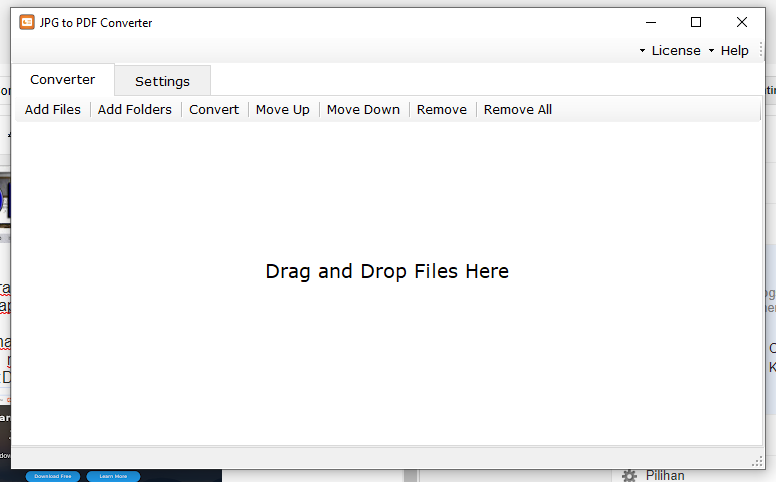
Task: Clear the list with Remove All
Action: tap(518, 109)
